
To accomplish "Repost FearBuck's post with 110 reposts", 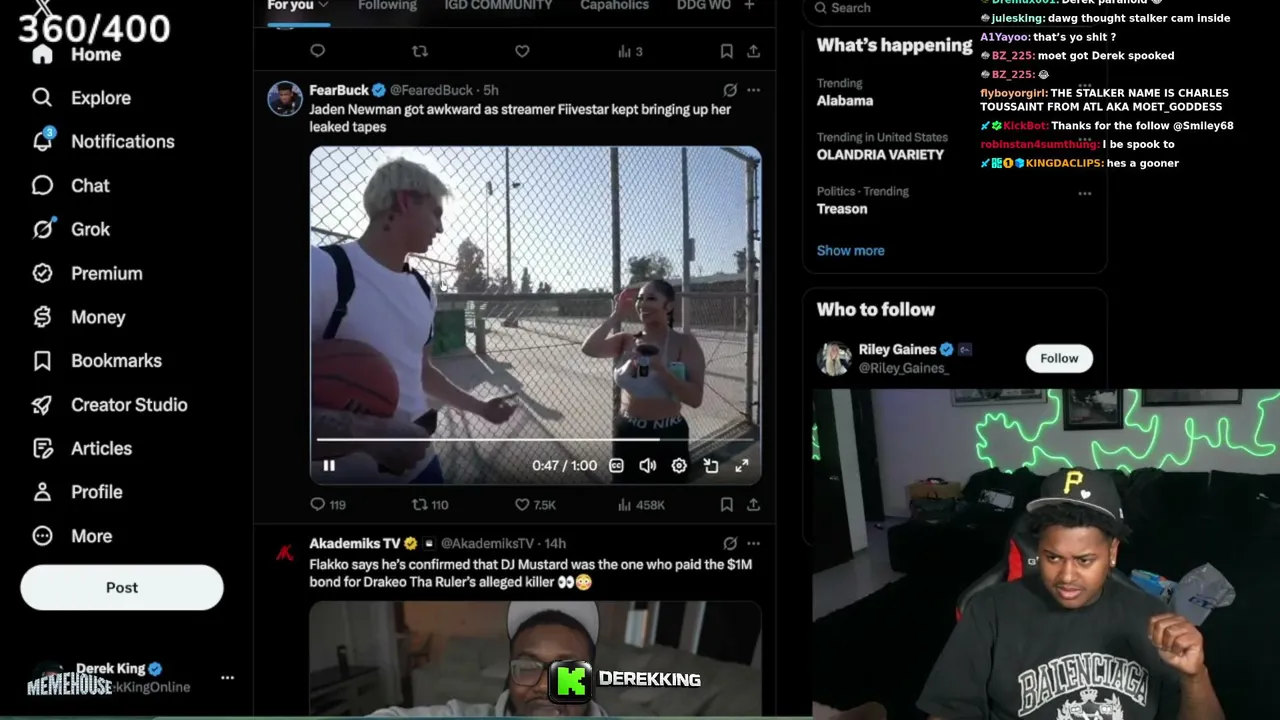I will pos(430,505).
